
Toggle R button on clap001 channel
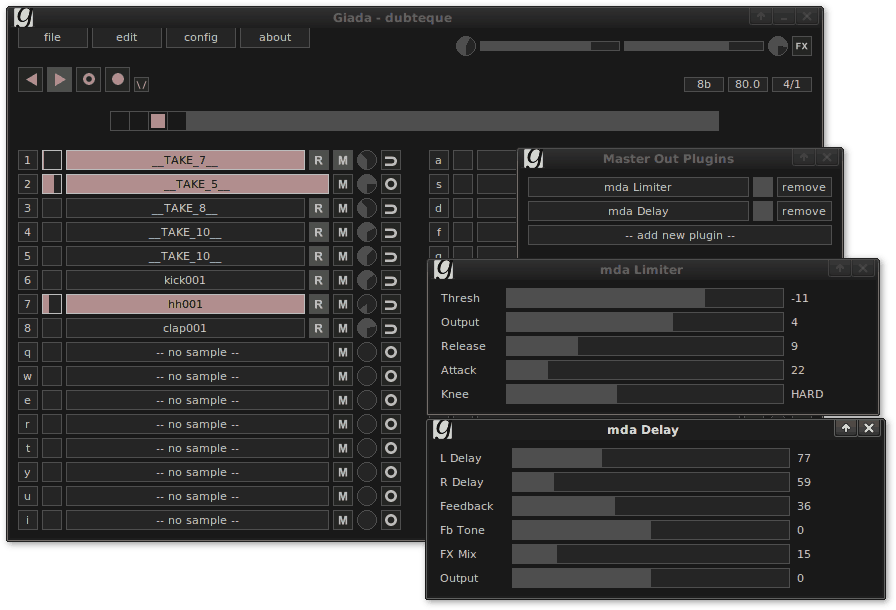(319, 328)
